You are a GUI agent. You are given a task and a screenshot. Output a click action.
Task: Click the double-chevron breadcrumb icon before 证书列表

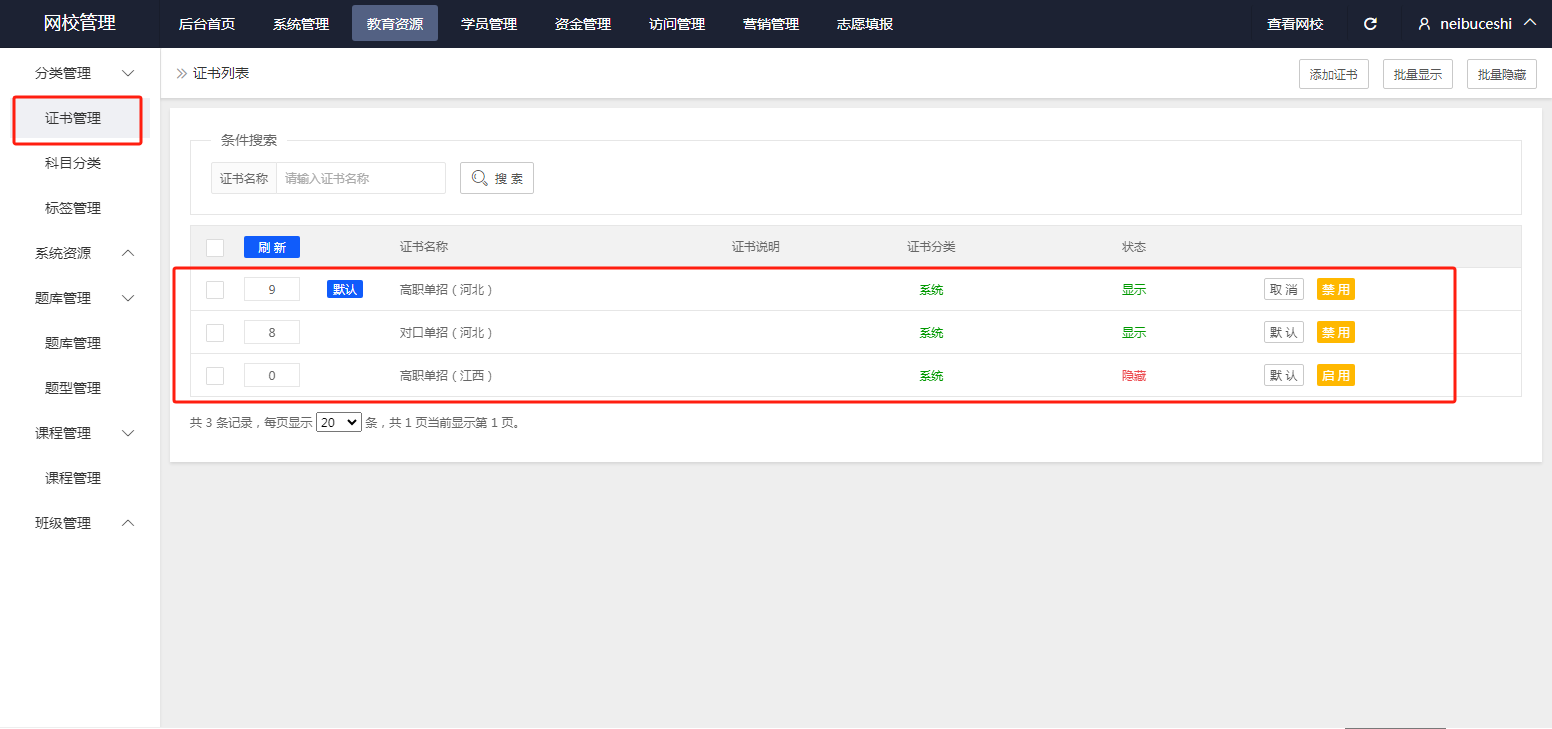[x=181, y=73]
